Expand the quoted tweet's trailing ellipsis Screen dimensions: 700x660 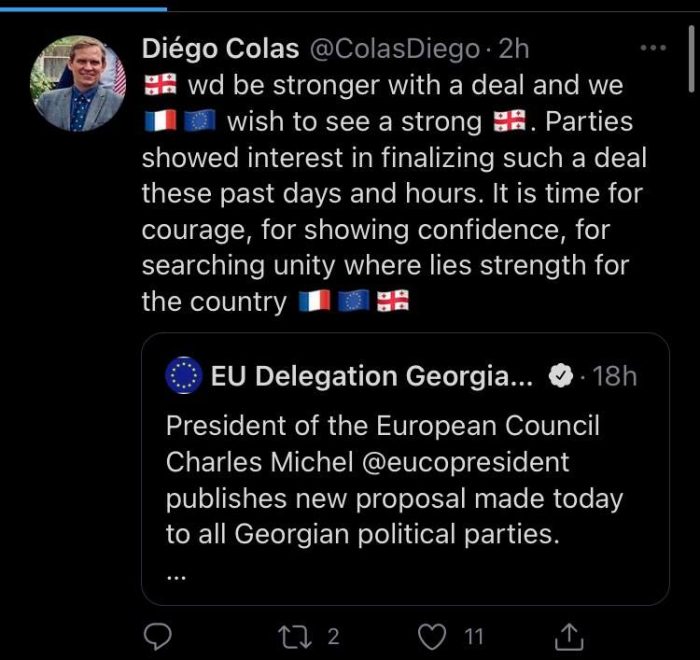(x=176, y=574)
